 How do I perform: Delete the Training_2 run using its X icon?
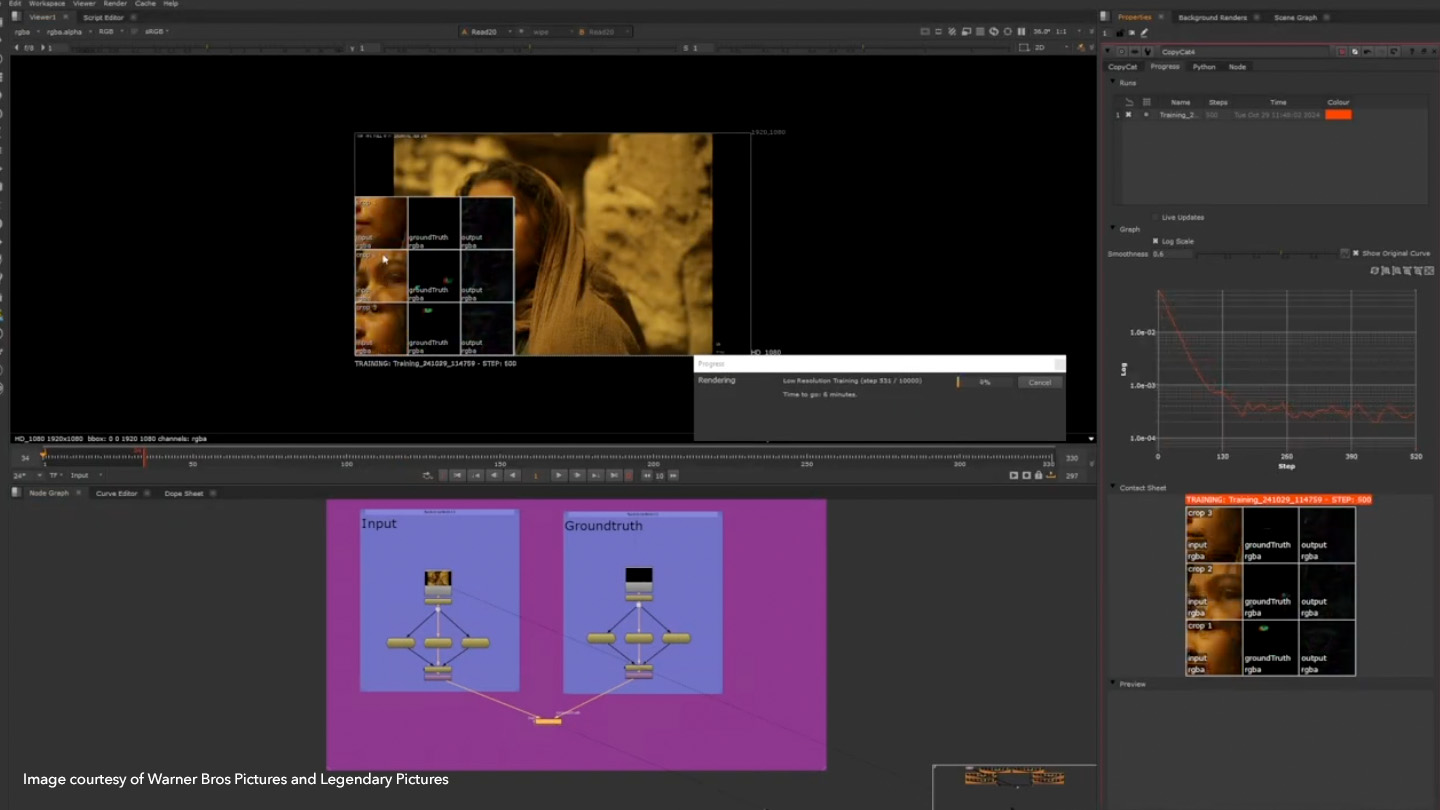coord(1129,114)
